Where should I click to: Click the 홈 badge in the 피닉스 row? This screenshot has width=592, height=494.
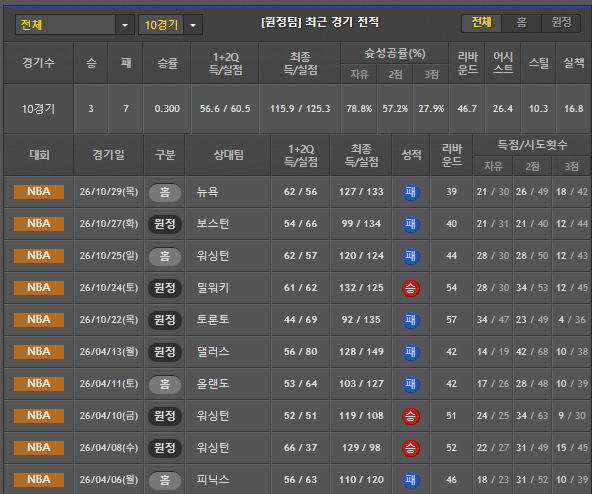[165, 480]
